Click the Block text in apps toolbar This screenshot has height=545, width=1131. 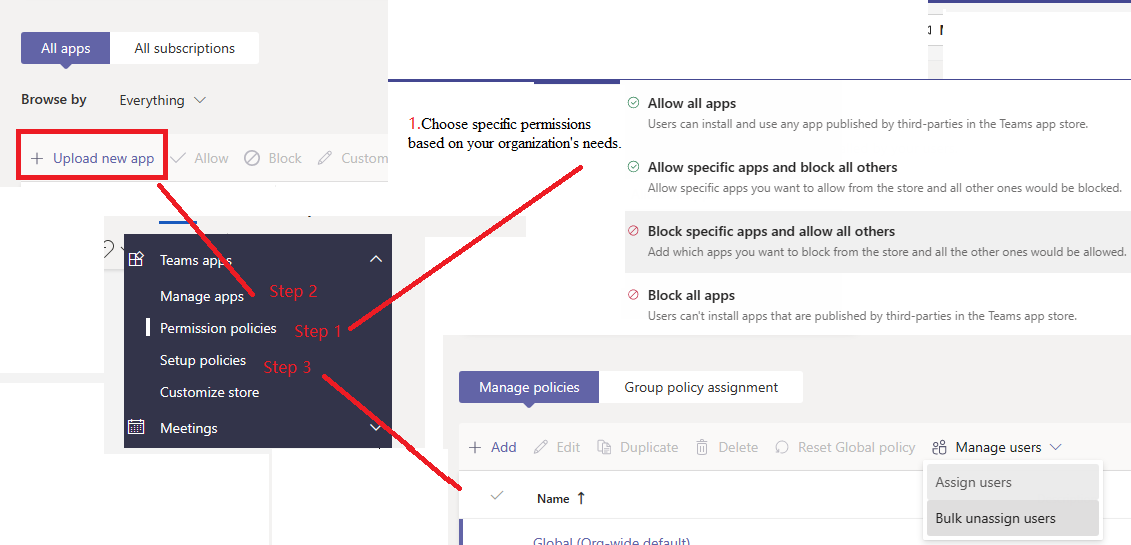click(285, 158)
